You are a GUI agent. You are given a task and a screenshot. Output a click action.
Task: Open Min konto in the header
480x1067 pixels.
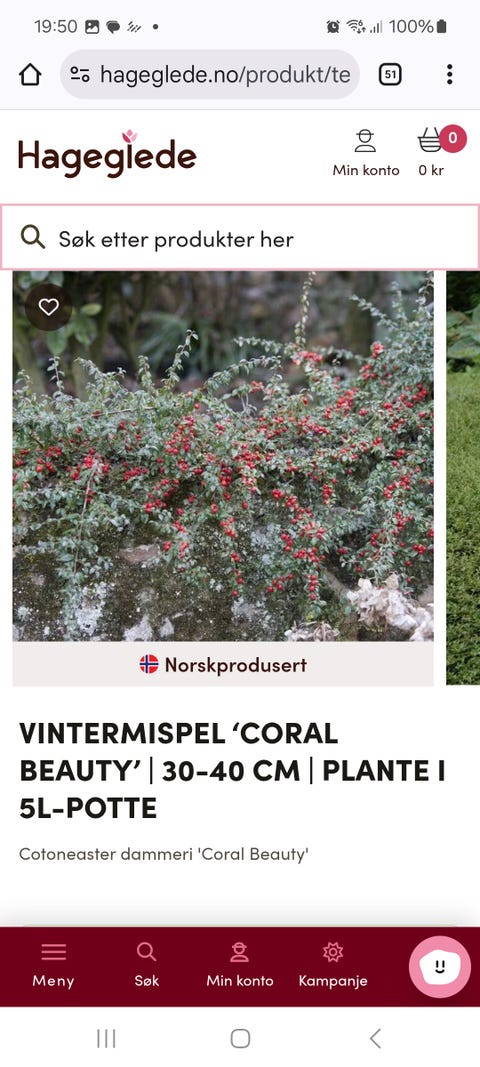tap(366, 153)
